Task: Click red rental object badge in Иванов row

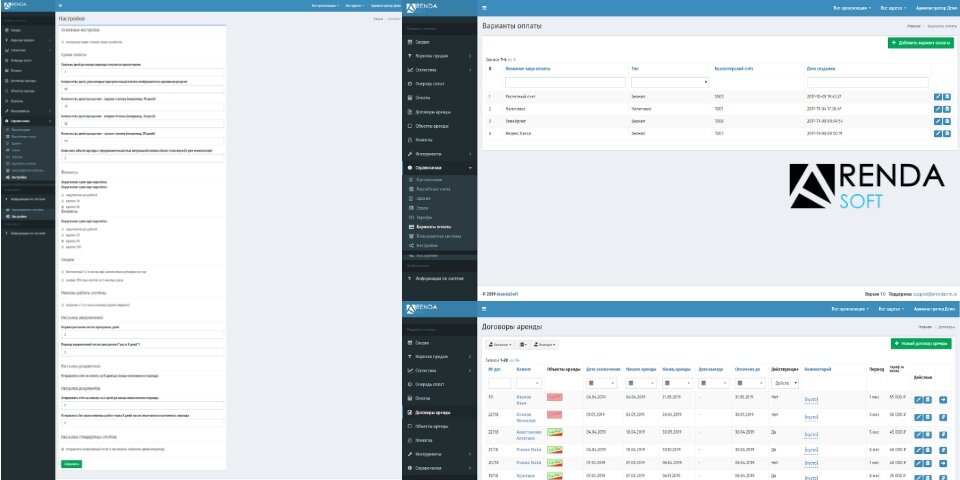Action: 555,397
